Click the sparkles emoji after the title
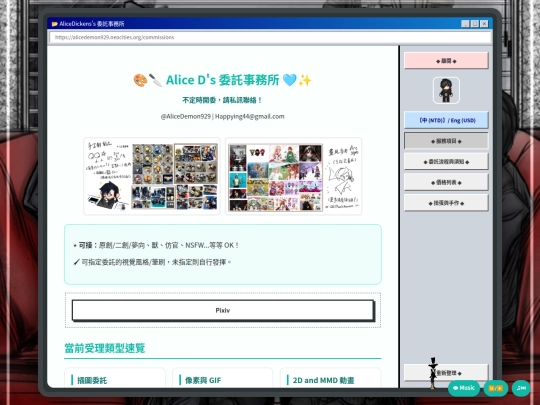 [x=304, y=80]
